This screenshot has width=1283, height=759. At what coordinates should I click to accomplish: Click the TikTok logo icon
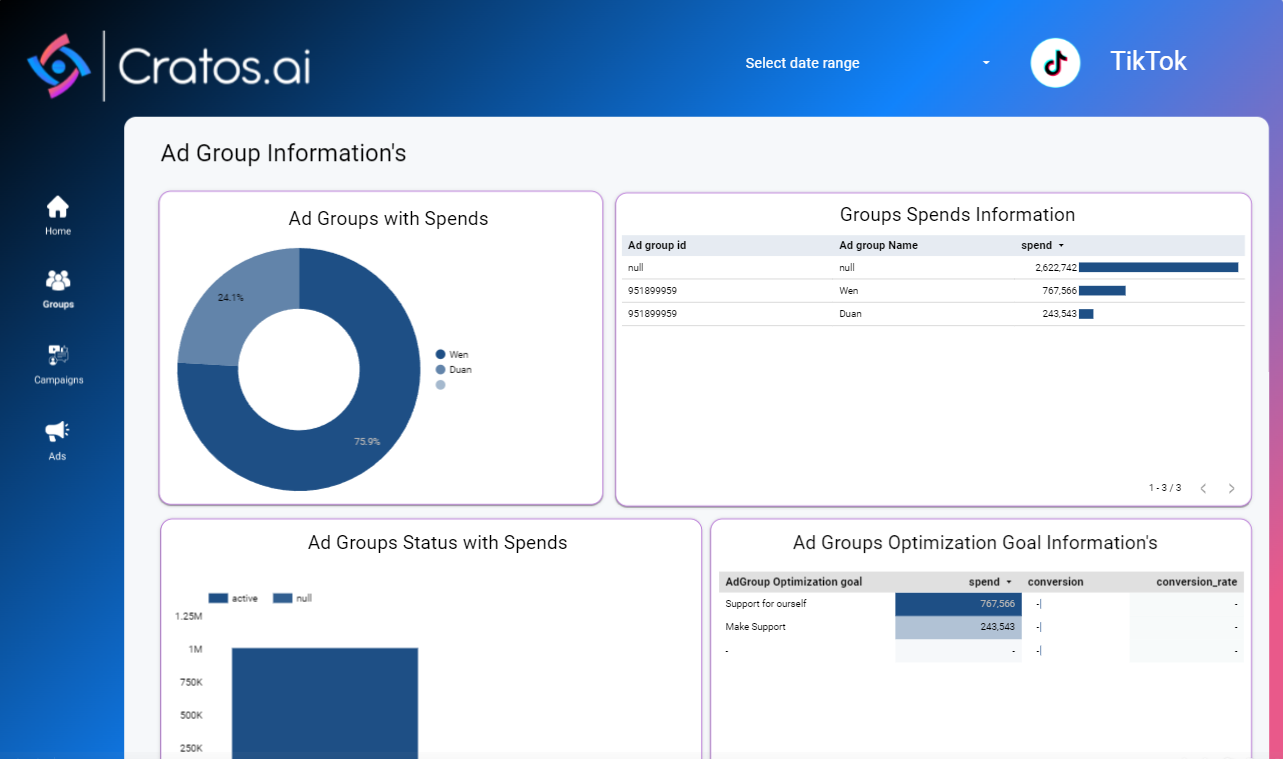1055,63
